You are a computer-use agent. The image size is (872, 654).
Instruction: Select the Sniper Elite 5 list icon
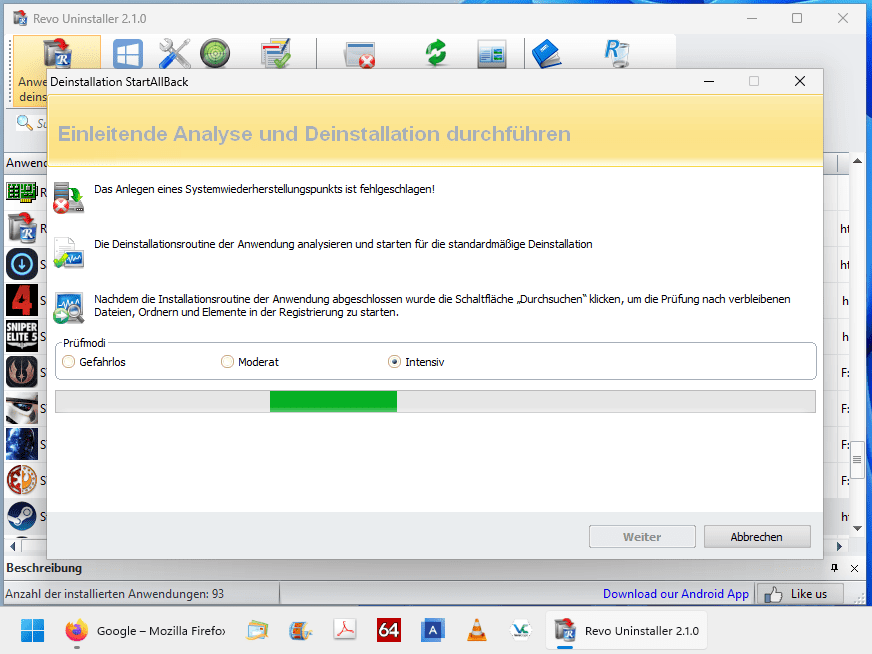tap(22, 336)
